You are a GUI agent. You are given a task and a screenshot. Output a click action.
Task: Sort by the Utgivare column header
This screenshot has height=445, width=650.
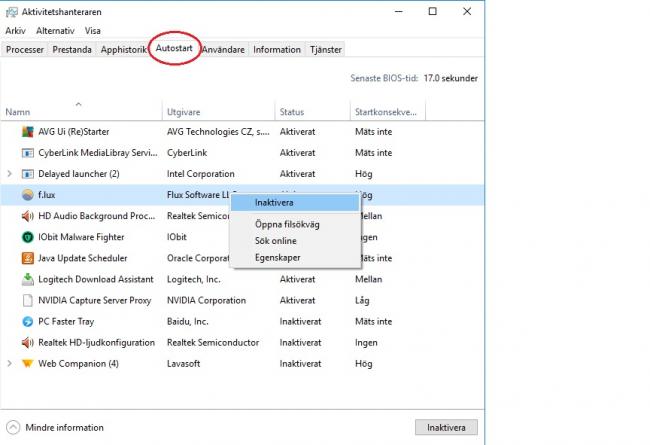[218, 112]
